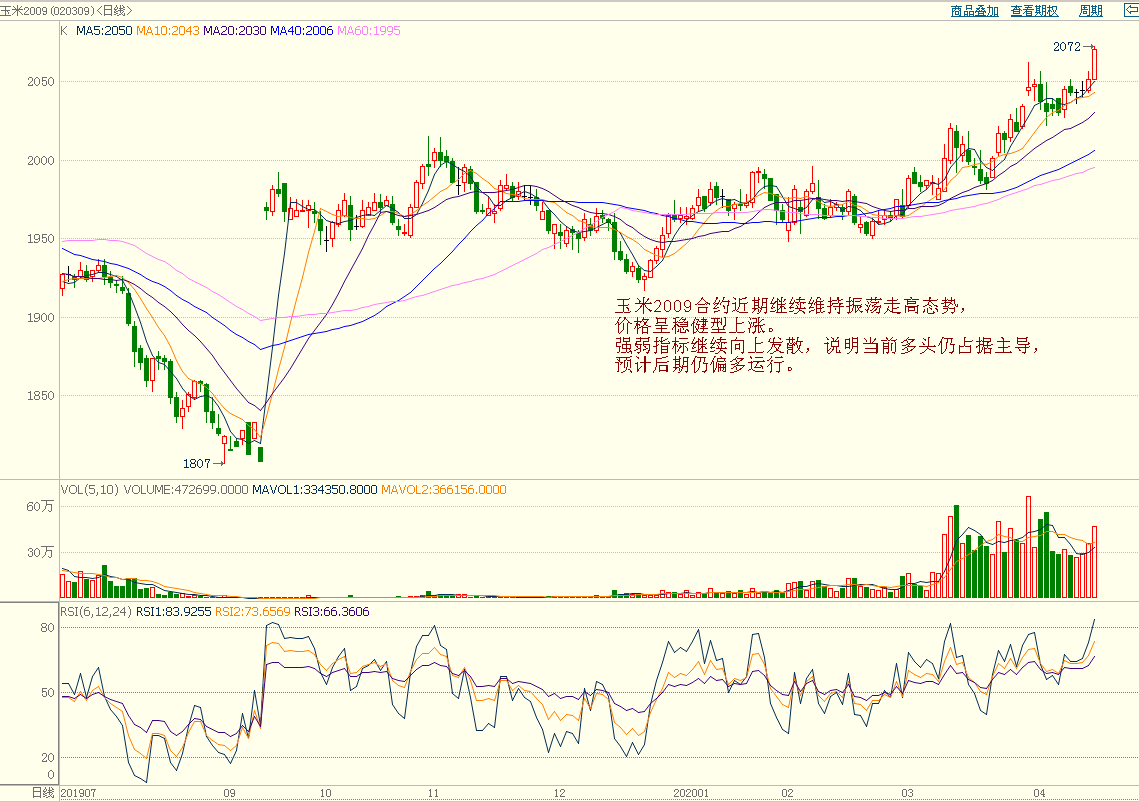Select the MA5:2050 legend label
Image resolution: width=1139 pixels, height=802 pixels.
point(104,31)
